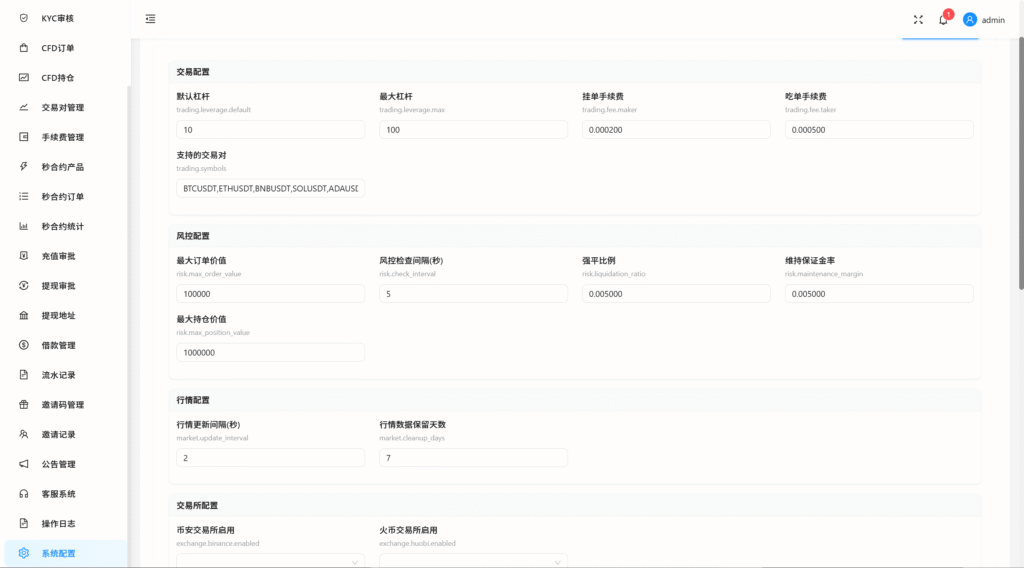The image size is (1024, 568).
Task: Go to 交易对管理 menu item
Action: pos(62,108)
